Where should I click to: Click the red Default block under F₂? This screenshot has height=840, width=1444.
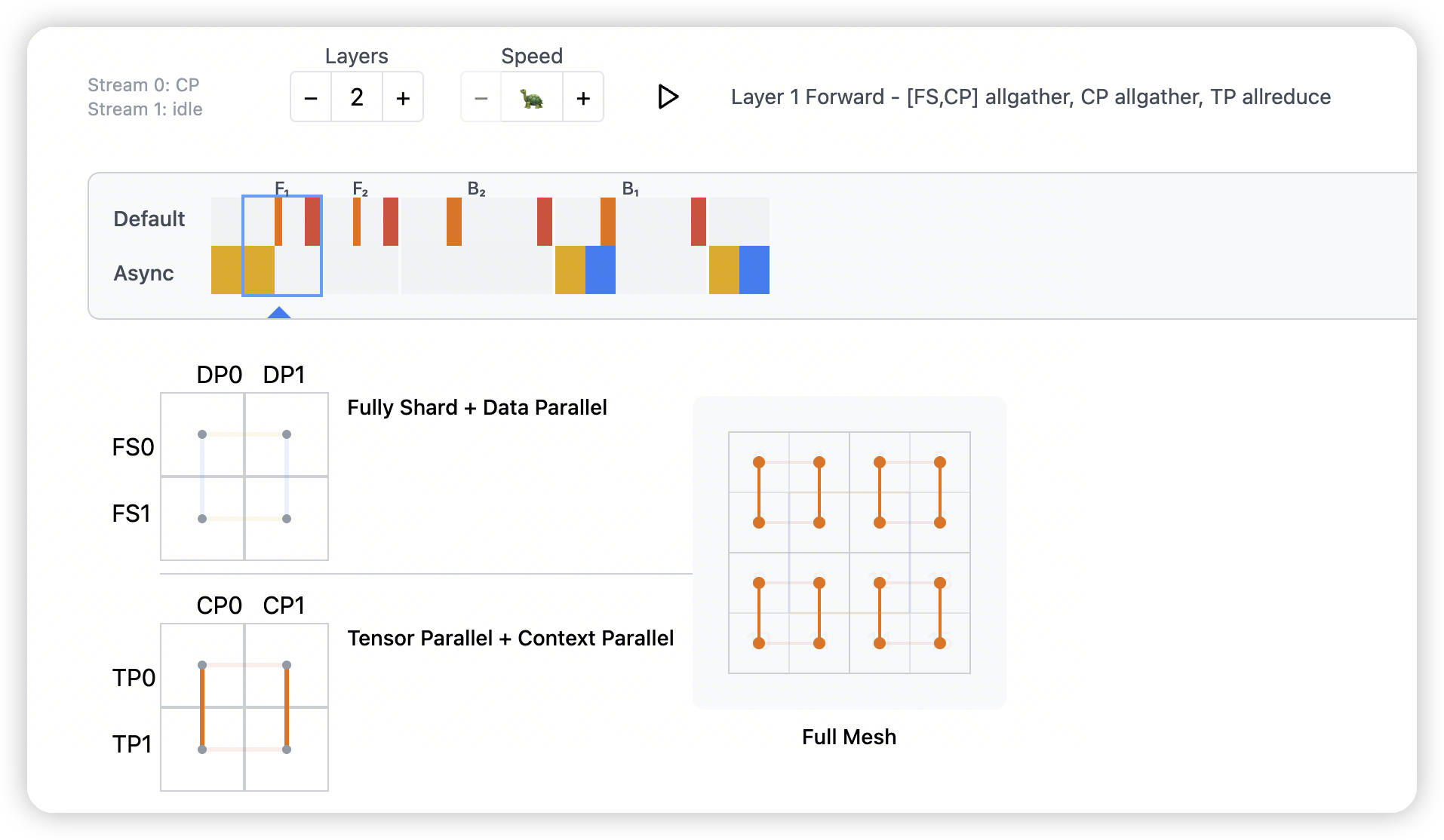tap(391, 222)
